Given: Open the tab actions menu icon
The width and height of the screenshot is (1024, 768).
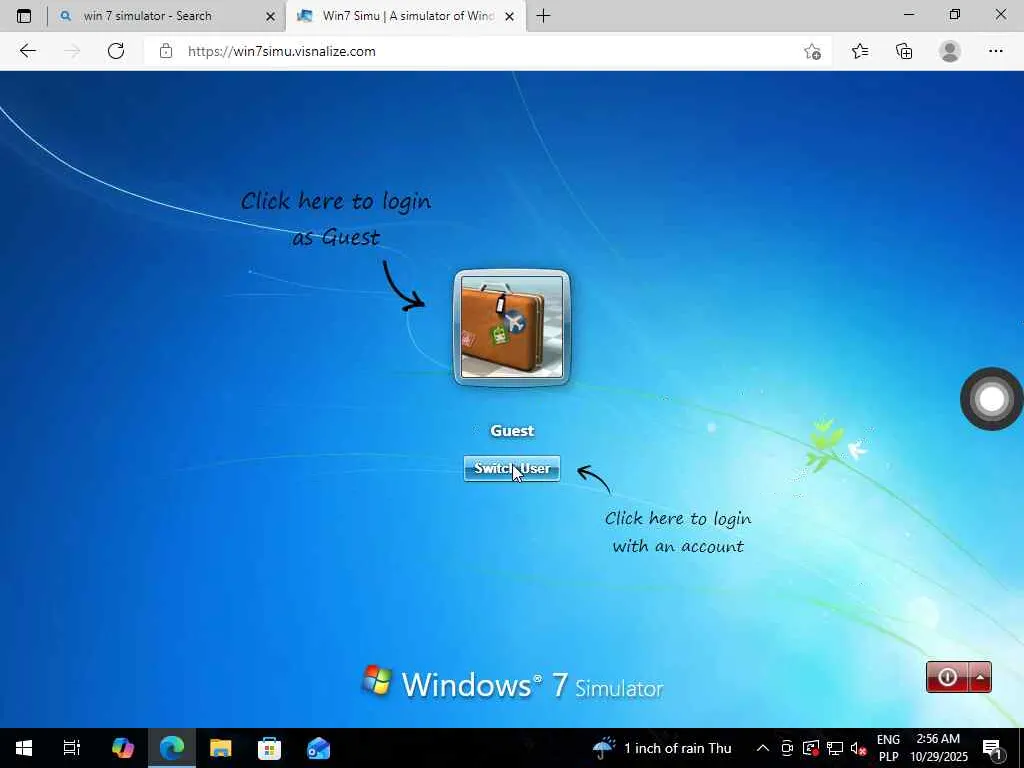Looking at the screenshot, I should pos(24,16).
